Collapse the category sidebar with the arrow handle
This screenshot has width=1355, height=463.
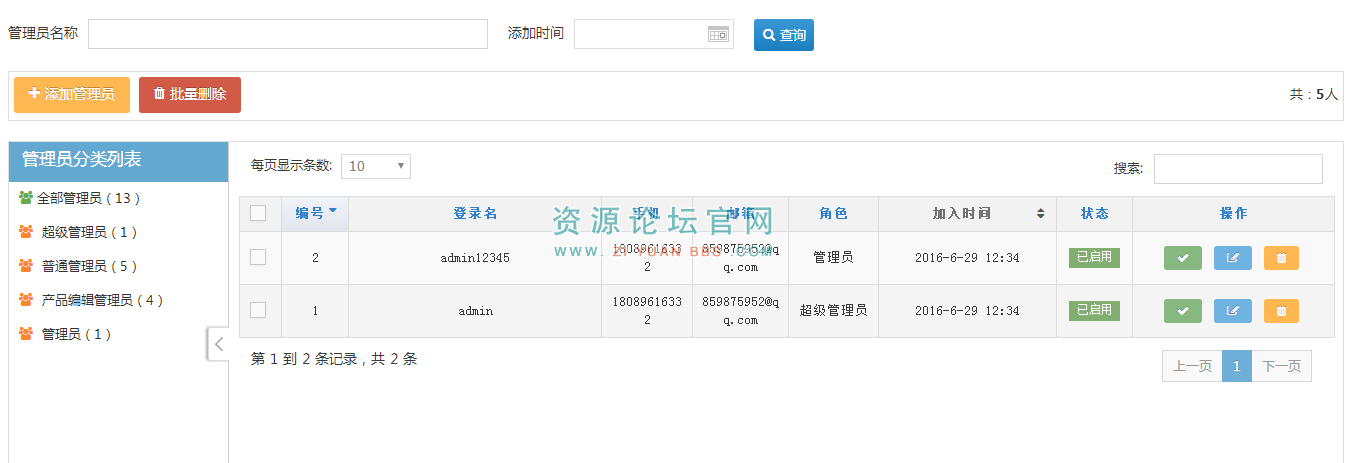[x=218, y=343]
